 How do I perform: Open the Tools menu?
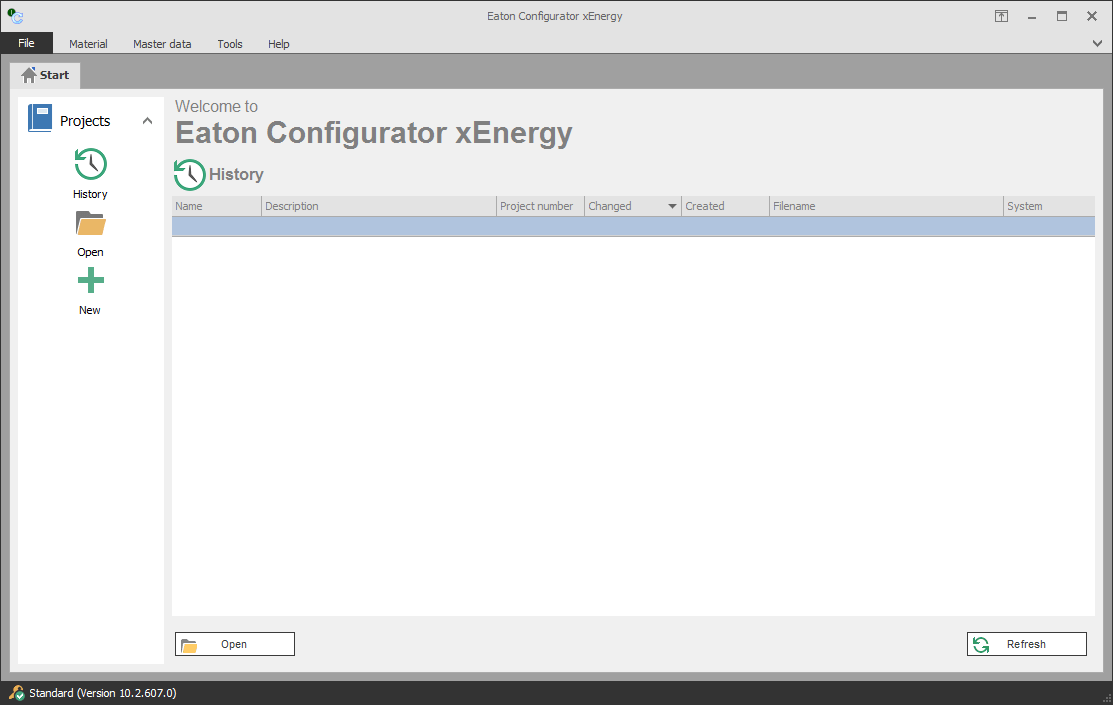tap(230, 43)
